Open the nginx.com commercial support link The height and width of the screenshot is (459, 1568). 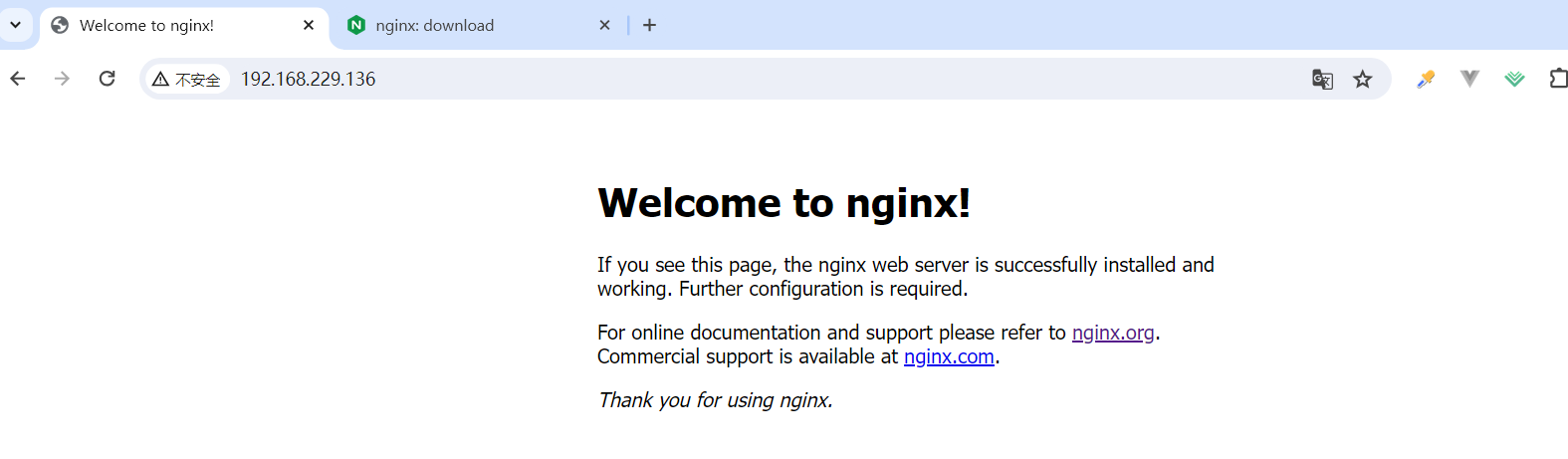click(x=949, y=356)
